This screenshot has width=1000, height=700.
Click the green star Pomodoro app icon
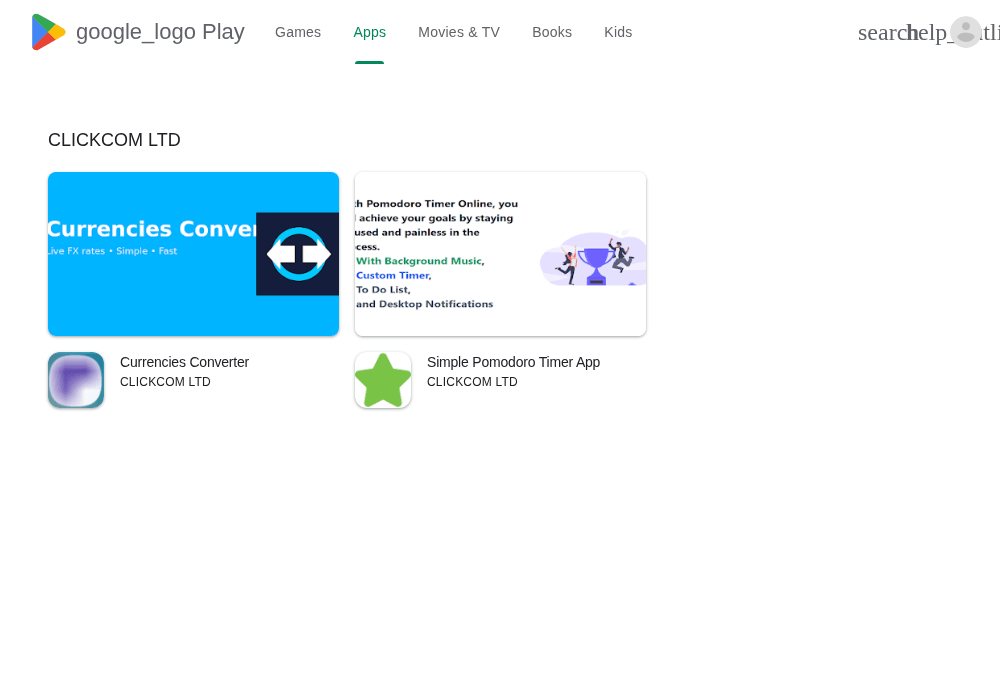click(383, 380)
